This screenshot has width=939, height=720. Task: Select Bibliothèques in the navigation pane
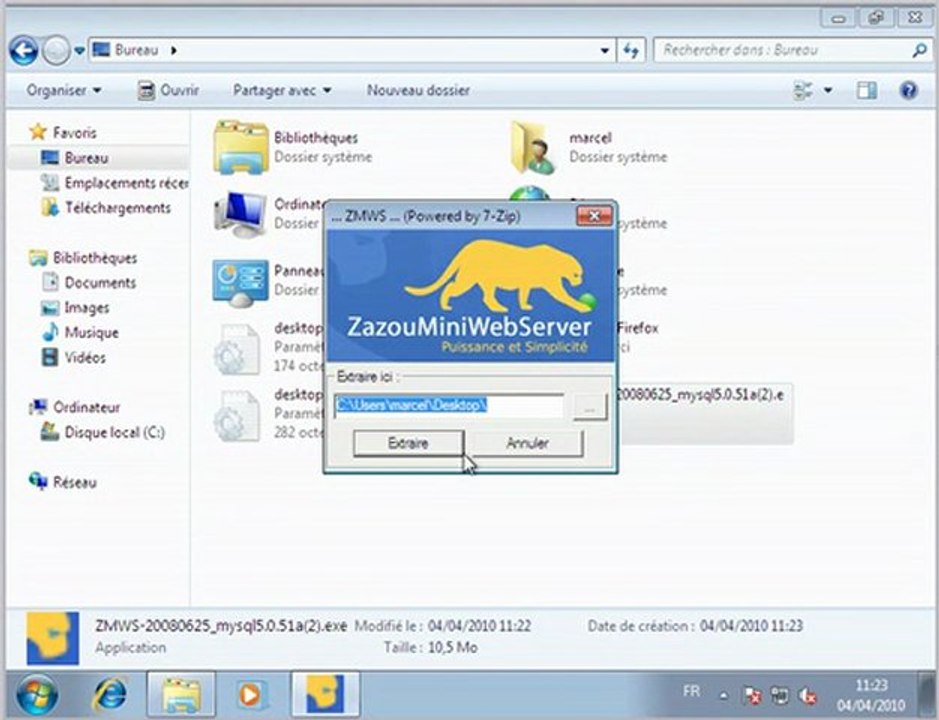pos(83,258)
